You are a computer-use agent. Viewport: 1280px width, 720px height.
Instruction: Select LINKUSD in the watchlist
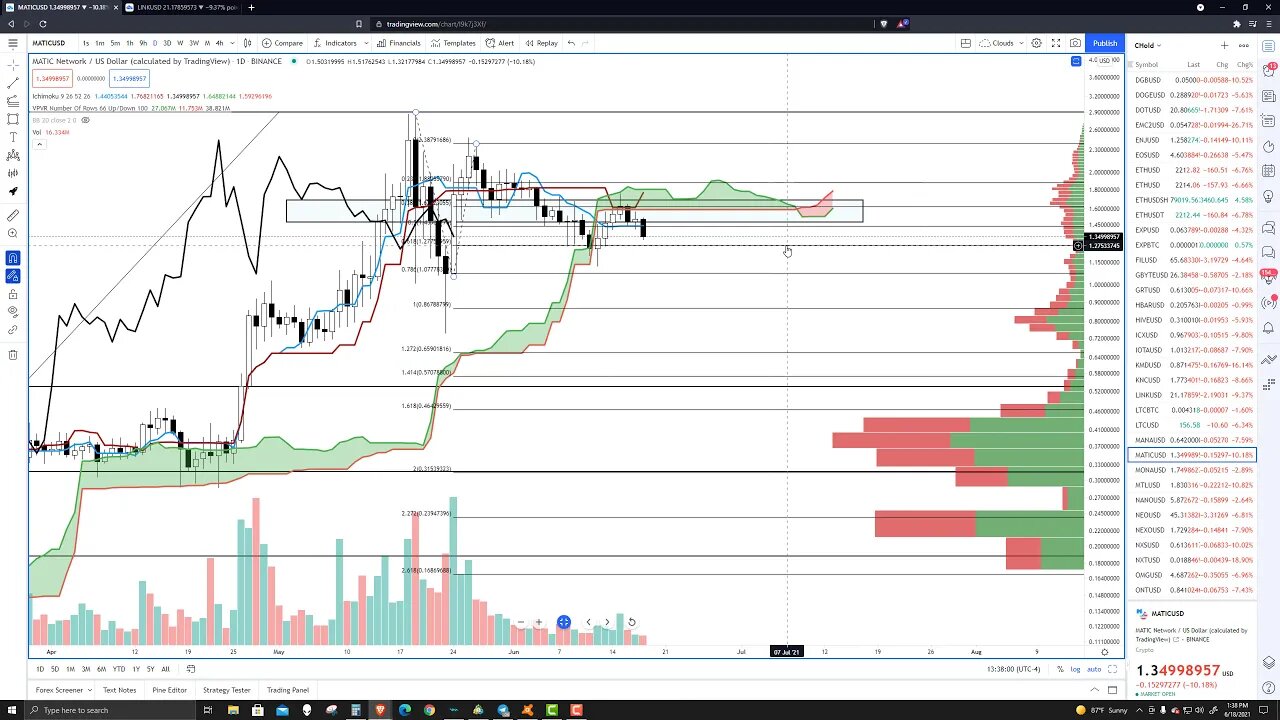[1192, 395]
